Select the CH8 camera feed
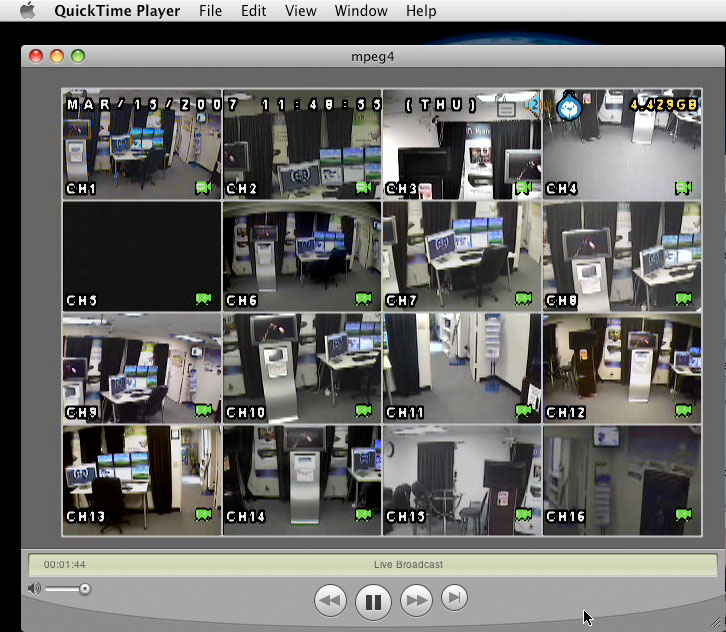Viewport: 726px width, 632px height. tap(622, 256)
